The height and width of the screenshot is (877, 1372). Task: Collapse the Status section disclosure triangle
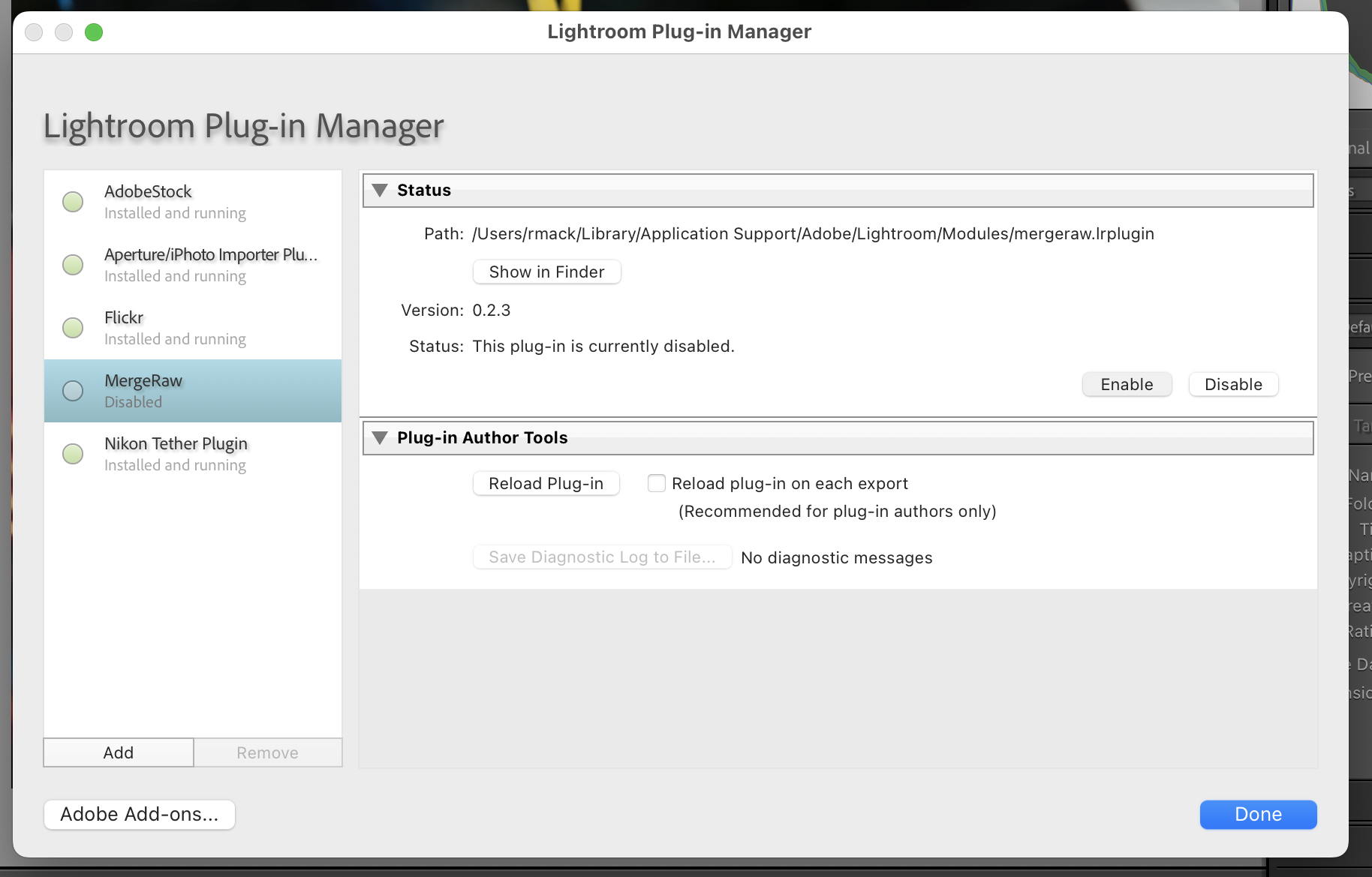pos(380,191)
